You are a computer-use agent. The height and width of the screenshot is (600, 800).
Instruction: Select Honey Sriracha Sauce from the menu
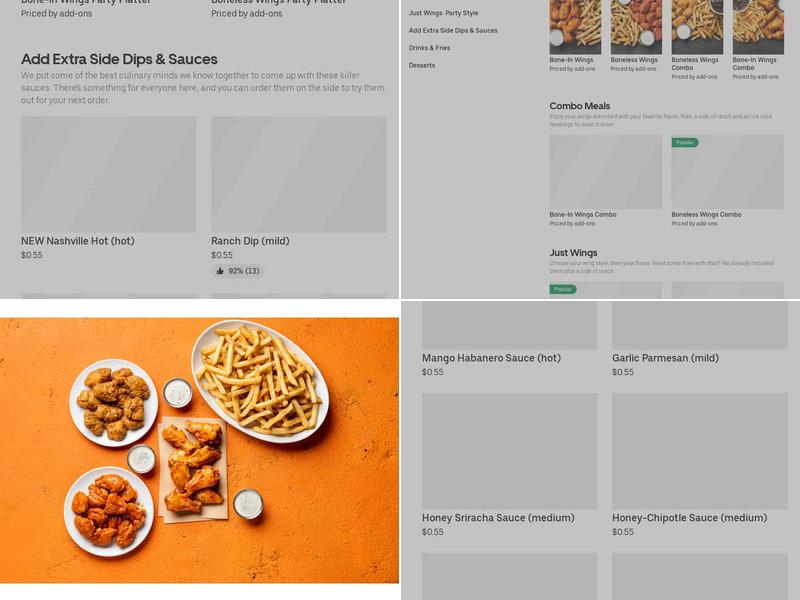click(x=496, y=518)
